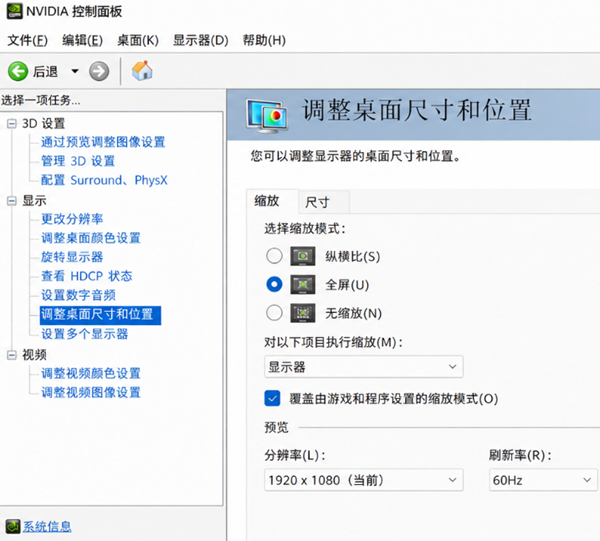Open 调整视频图像设置 task

coord(91,393)
